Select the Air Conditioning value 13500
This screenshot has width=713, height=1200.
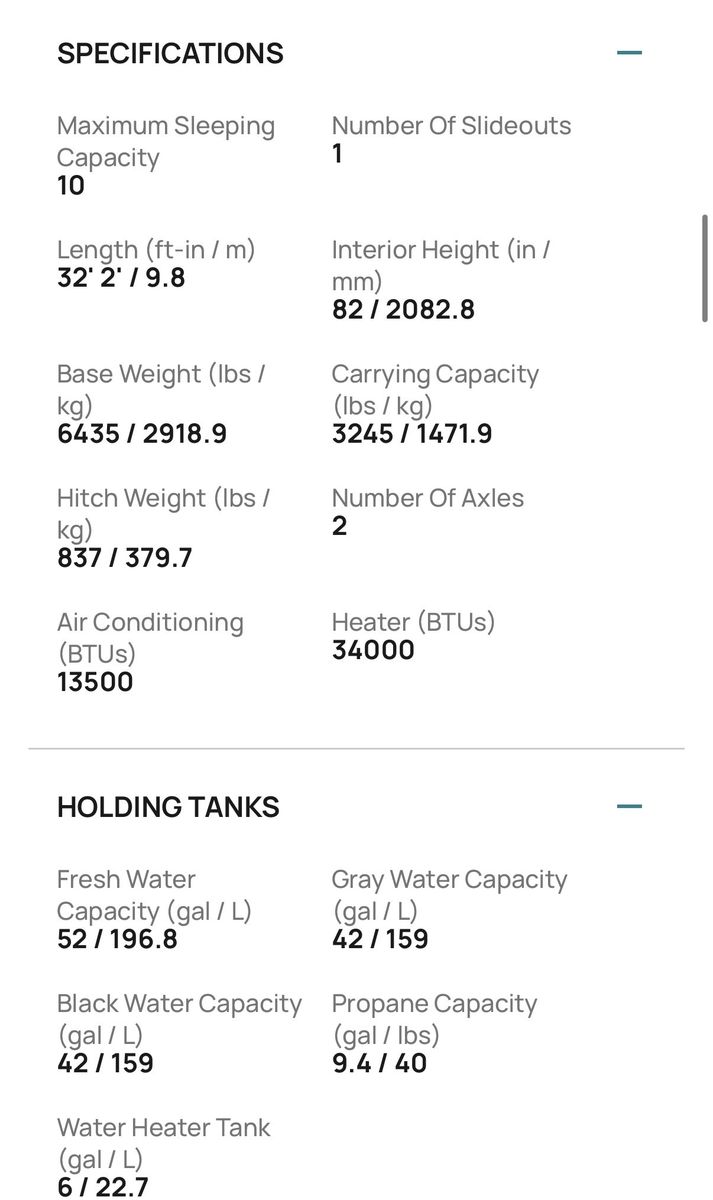pos(95,682)
